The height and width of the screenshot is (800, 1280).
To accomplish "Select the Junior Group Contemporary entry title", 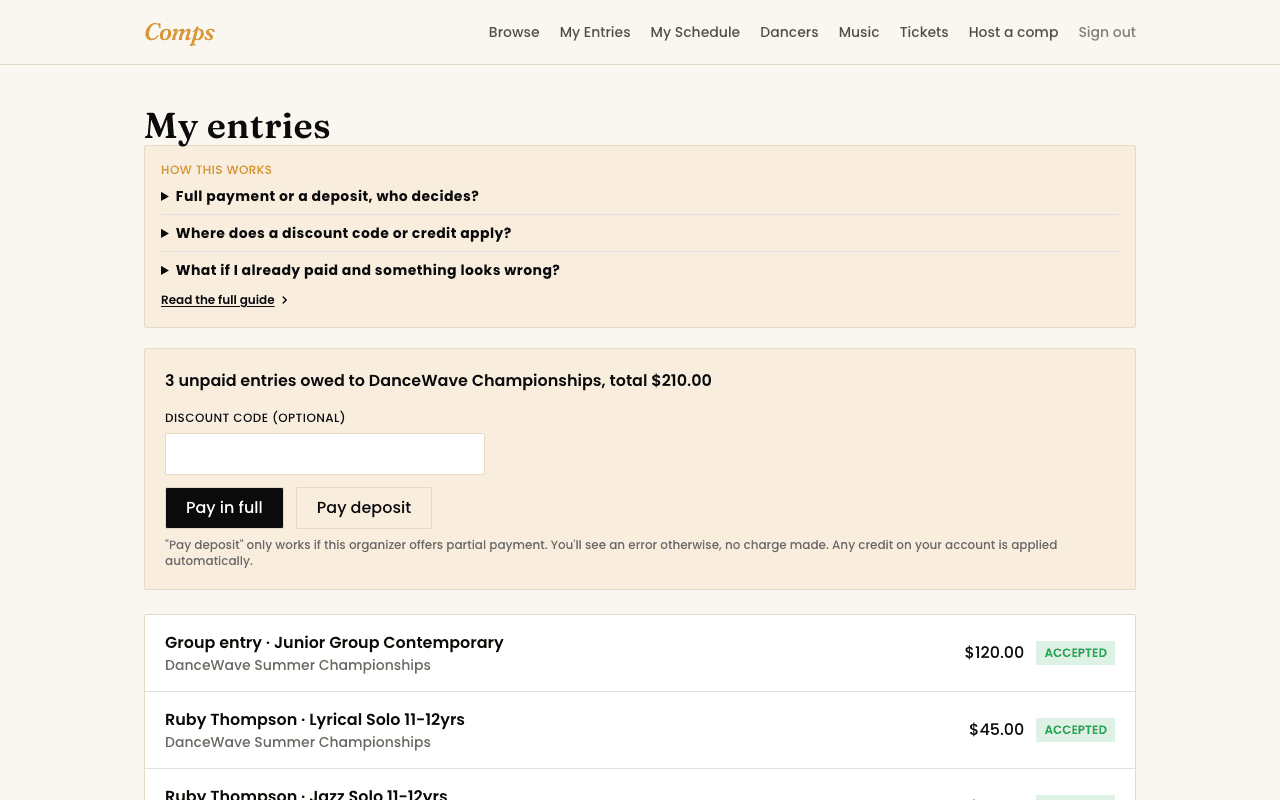I will pyautogui.click(x=334, y=642).
